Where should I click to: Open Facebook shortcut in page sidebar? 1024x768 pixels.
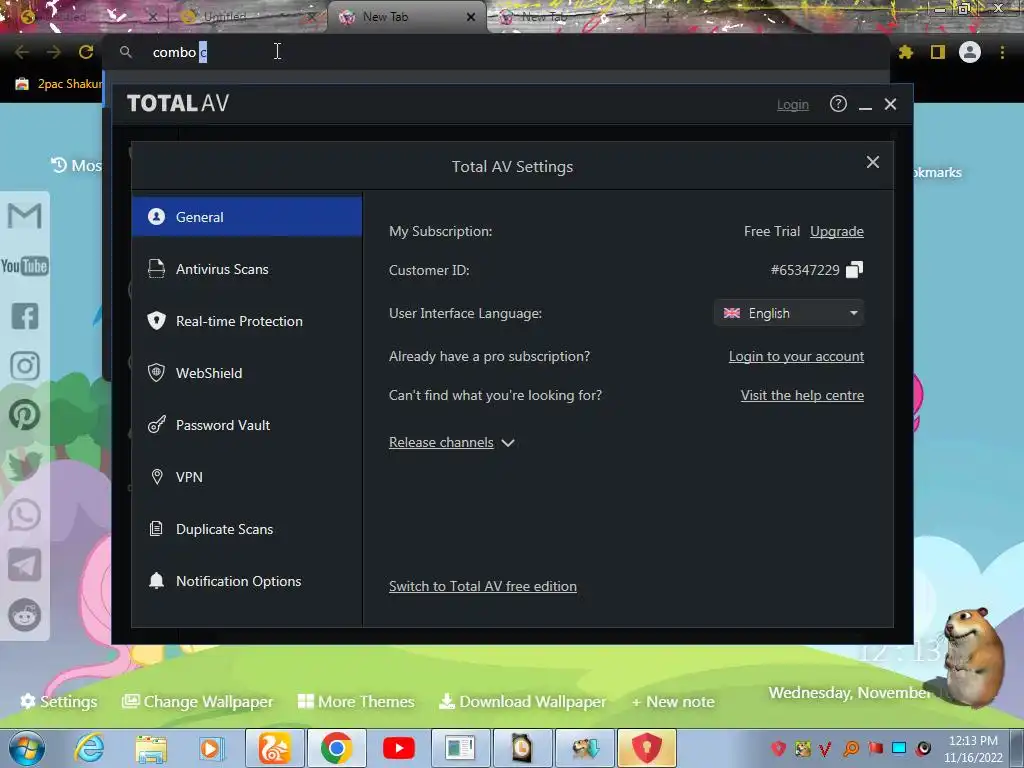pos(25,316)
